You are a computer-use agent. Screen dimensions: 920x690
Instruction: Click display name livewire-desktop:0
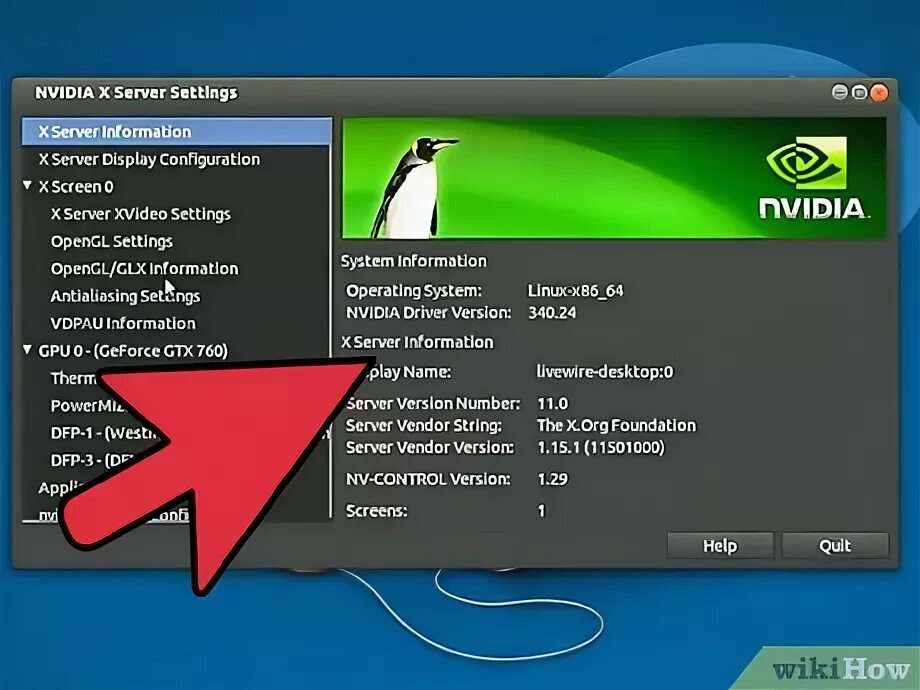[605, 372]
